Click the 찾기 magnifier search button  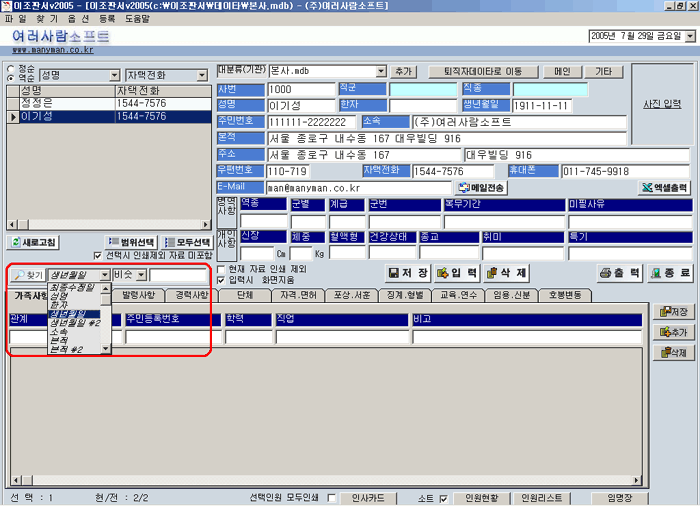tap(28, 274)
